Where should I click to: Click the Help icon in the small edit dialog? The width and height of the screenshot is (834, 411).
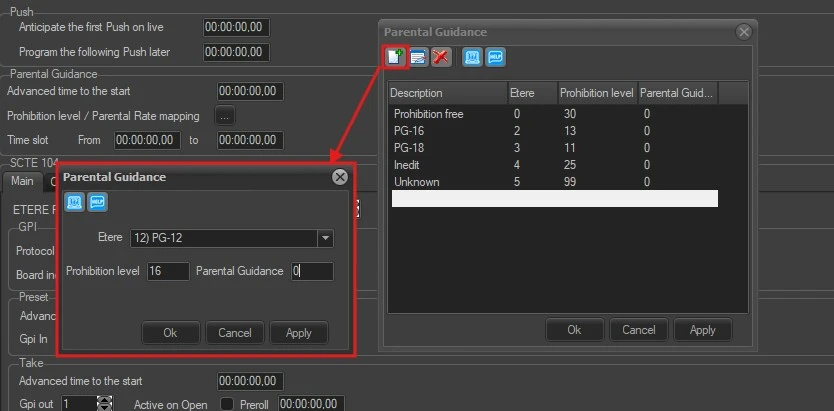click(x=97, y=203)
